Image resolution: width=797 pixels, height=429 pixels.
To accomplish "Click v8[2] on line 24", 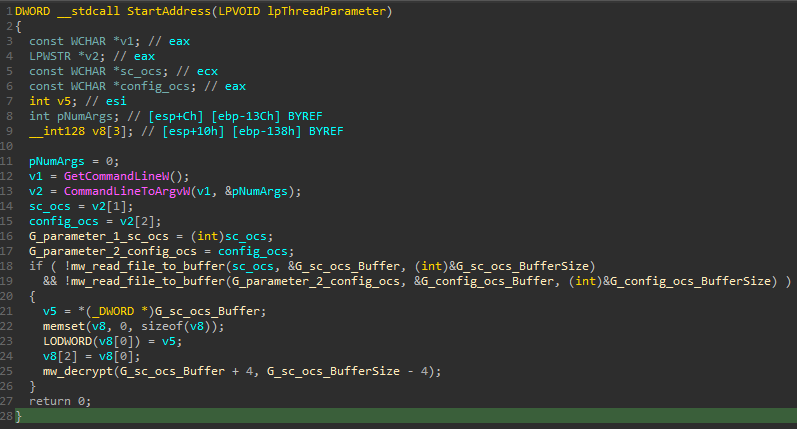I will [x=57, y=356].
